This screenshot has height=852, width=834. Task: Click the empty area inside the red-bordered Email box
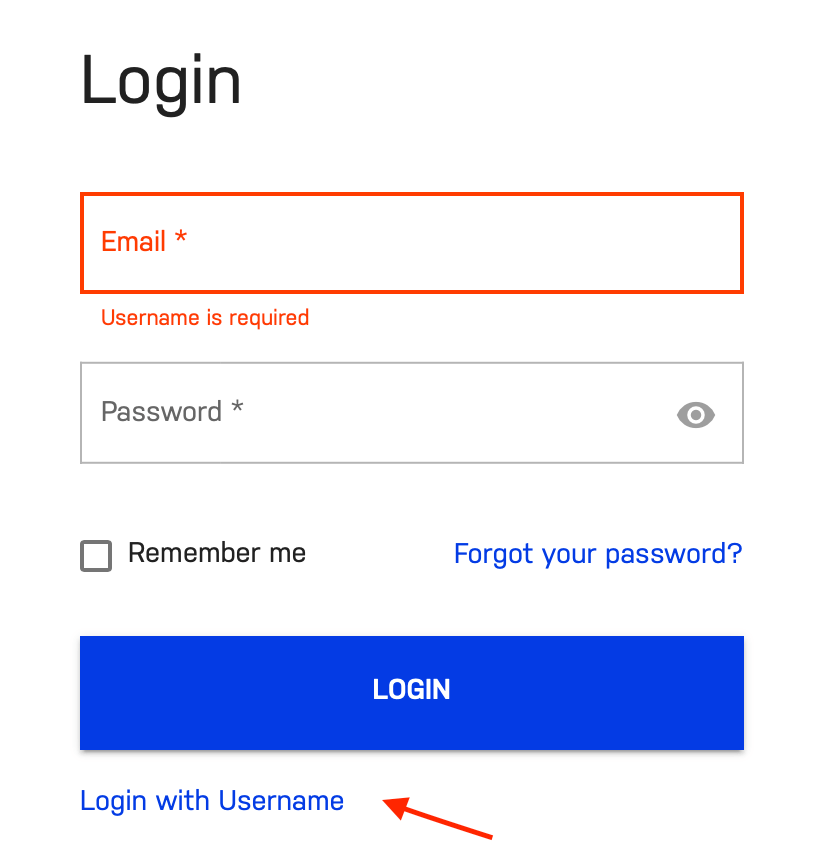pyautogui.click(x=462, y=243)
